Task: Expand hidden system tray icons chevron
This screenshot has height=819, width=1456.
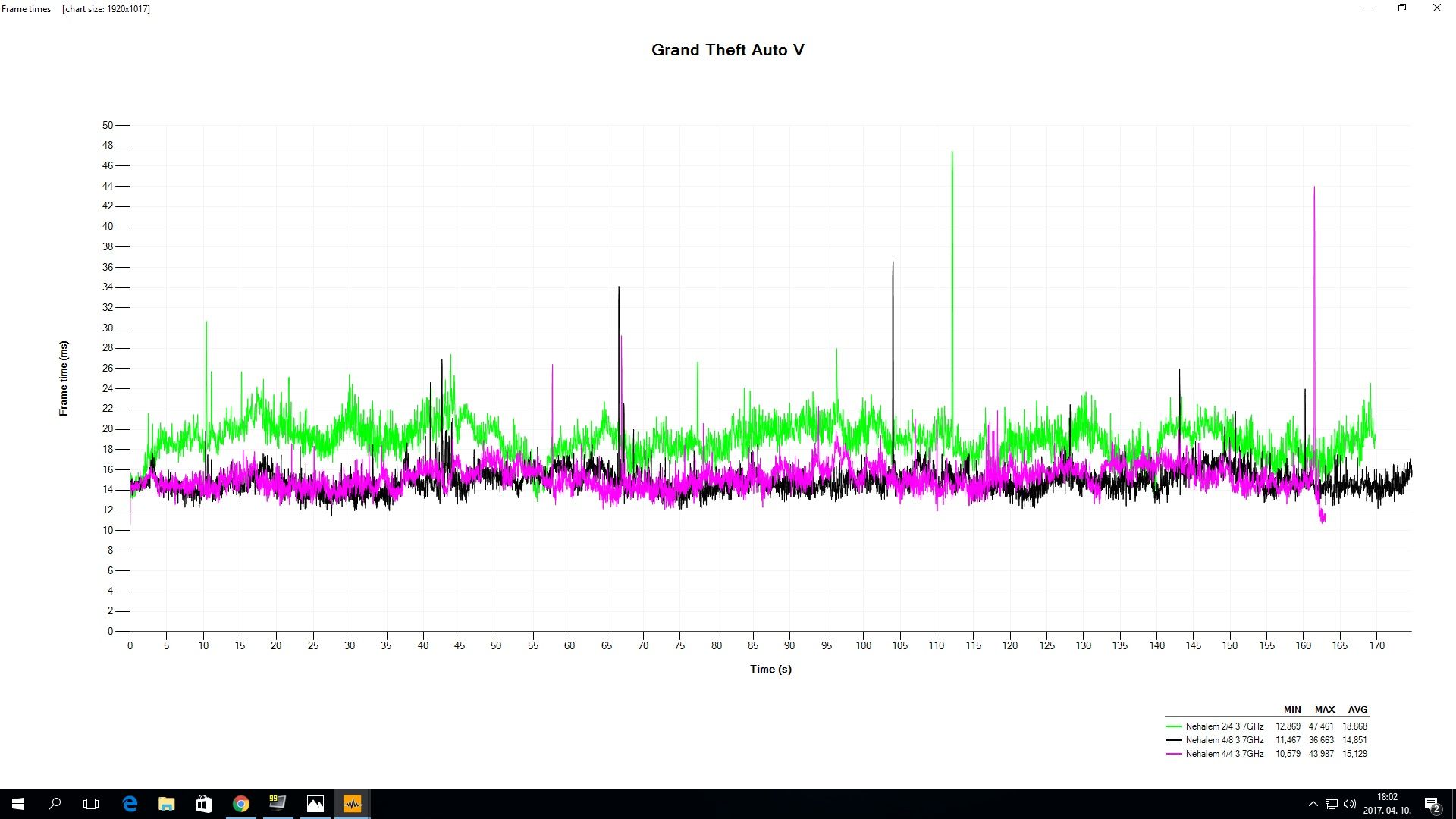Action: tap(1313, 804)
